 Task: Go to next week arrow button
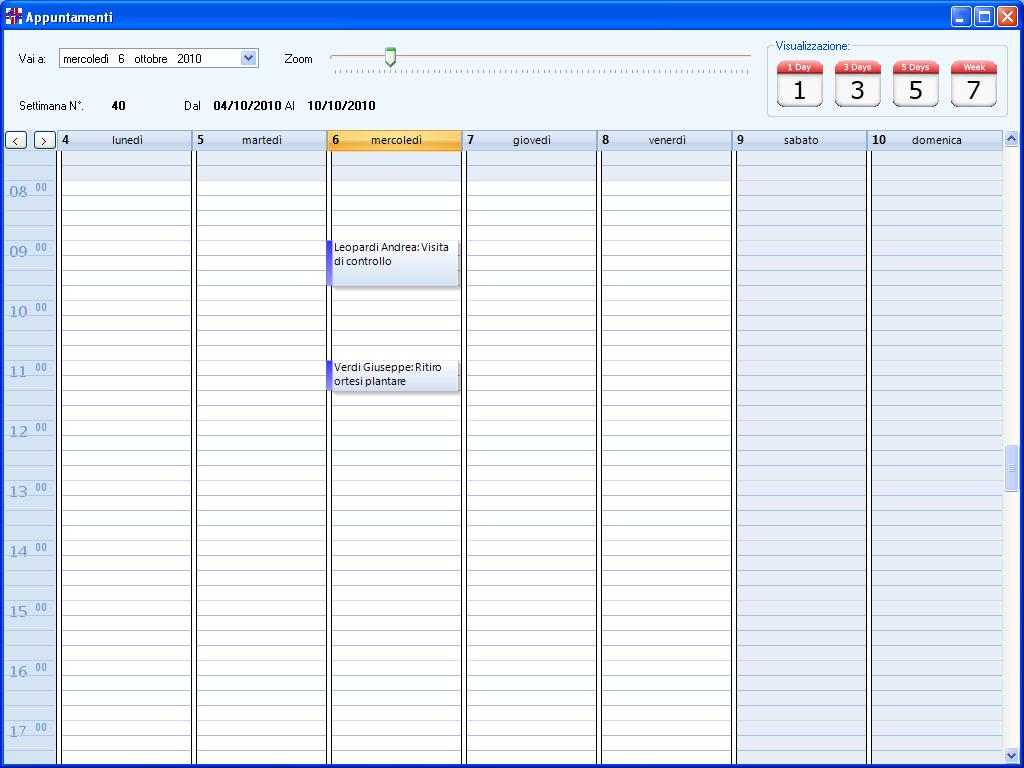(x=44, y=141)
